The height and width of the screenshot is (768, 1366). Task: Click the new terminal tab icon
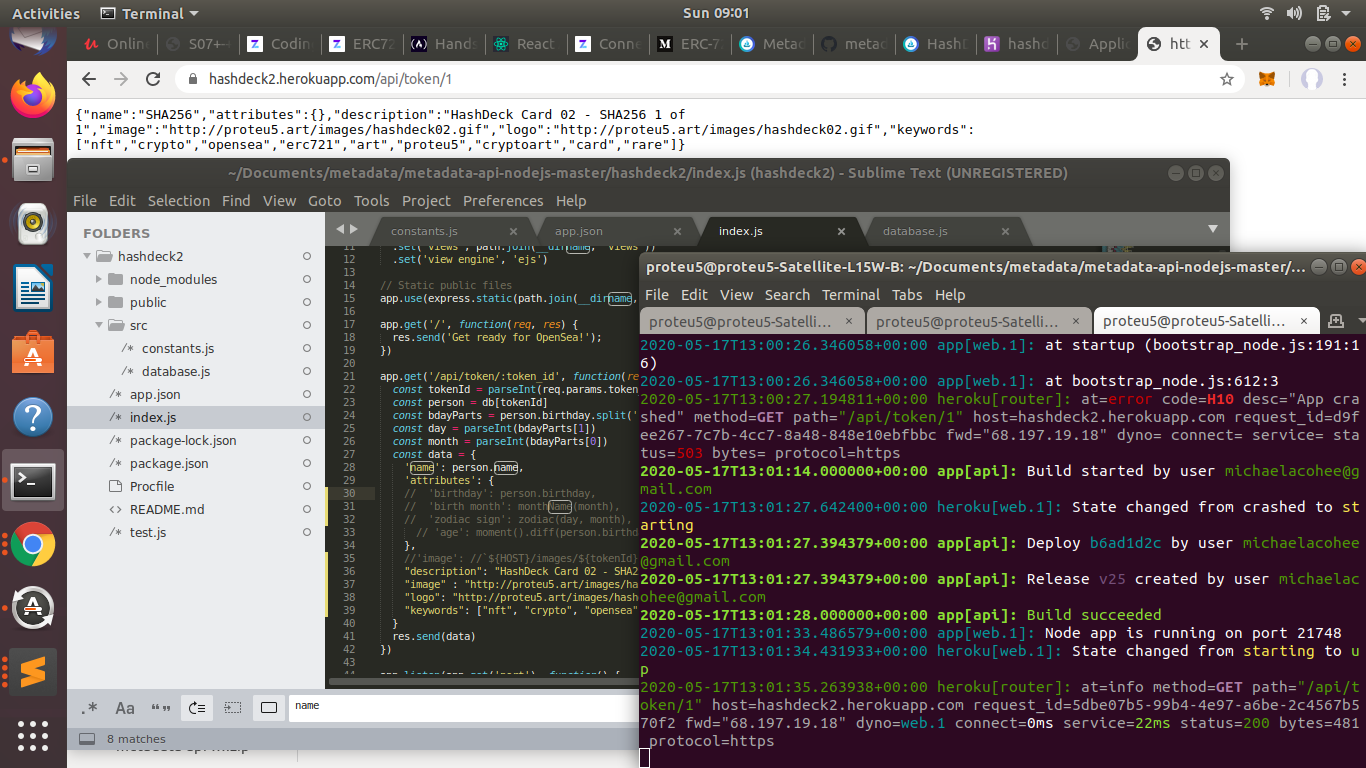click(1335, 321)
